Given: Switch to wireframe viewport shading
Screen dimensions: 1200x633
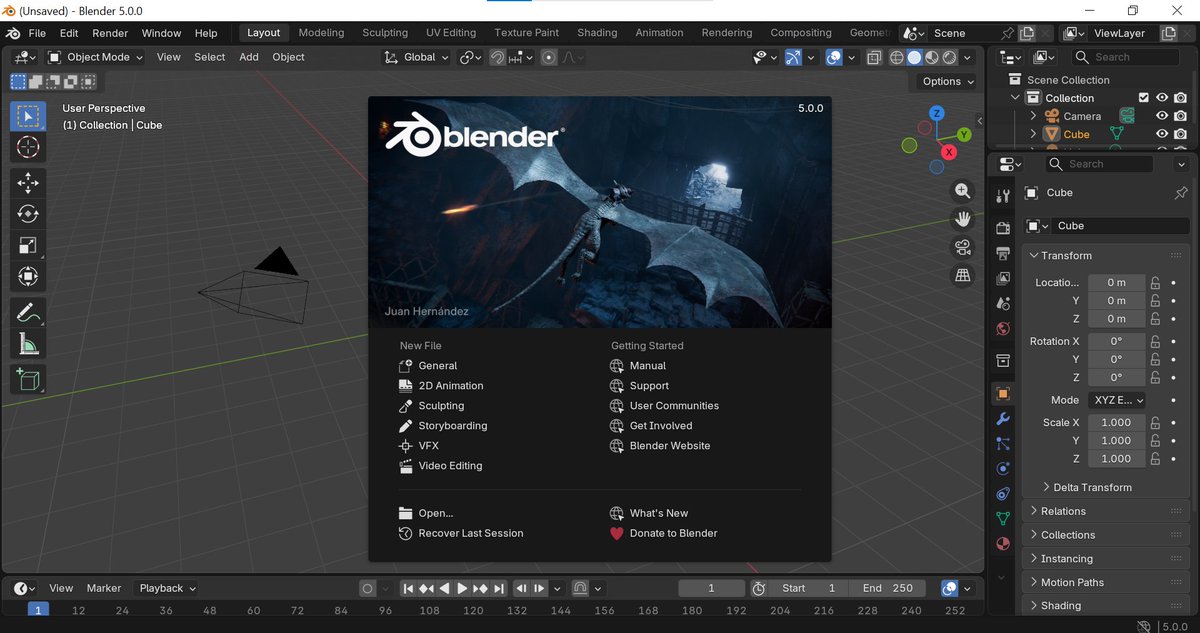Looking at the screenshot, I should (896, 57).
